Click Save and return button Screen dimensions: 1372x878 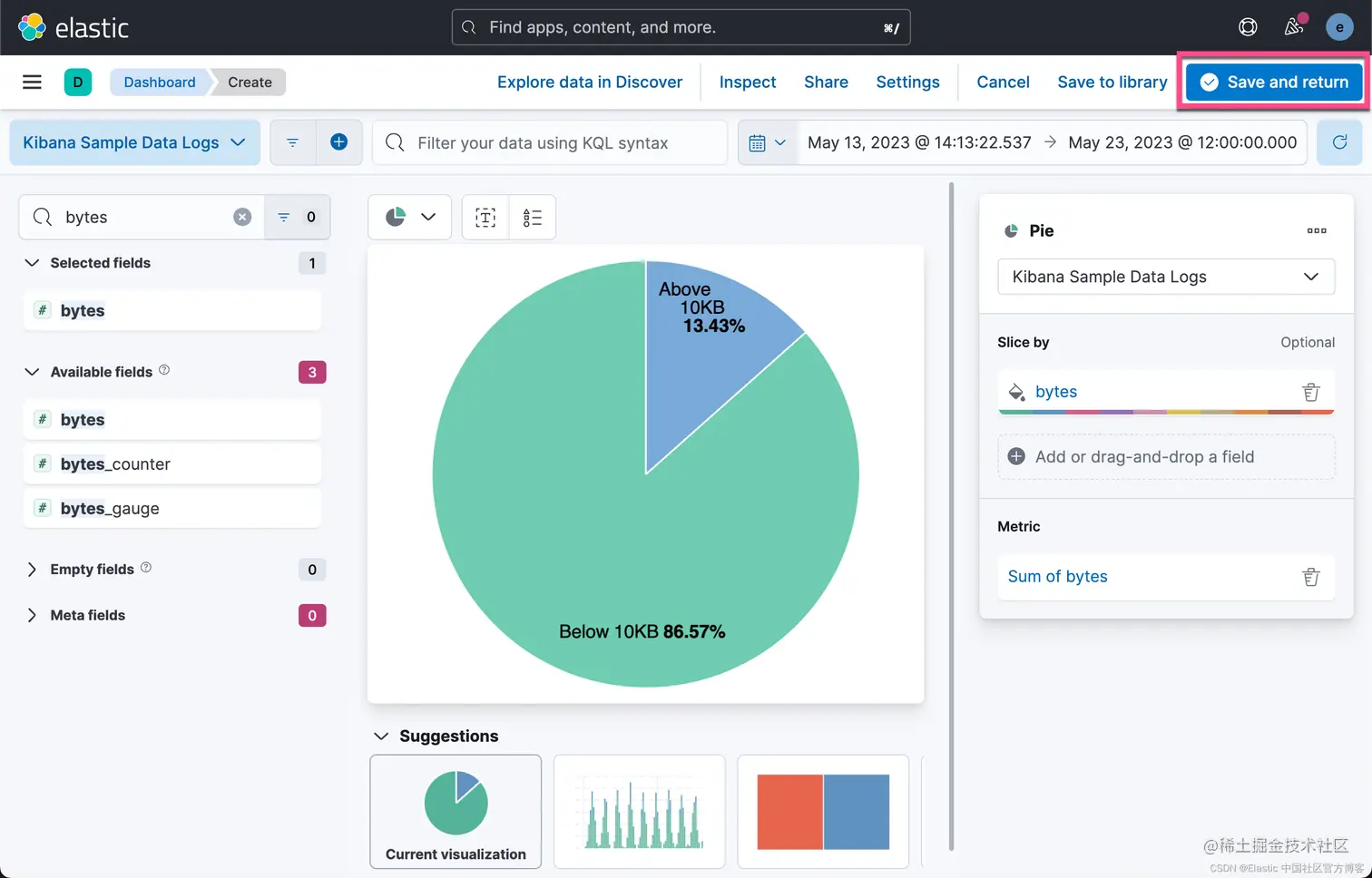(x=1274, y=82)
